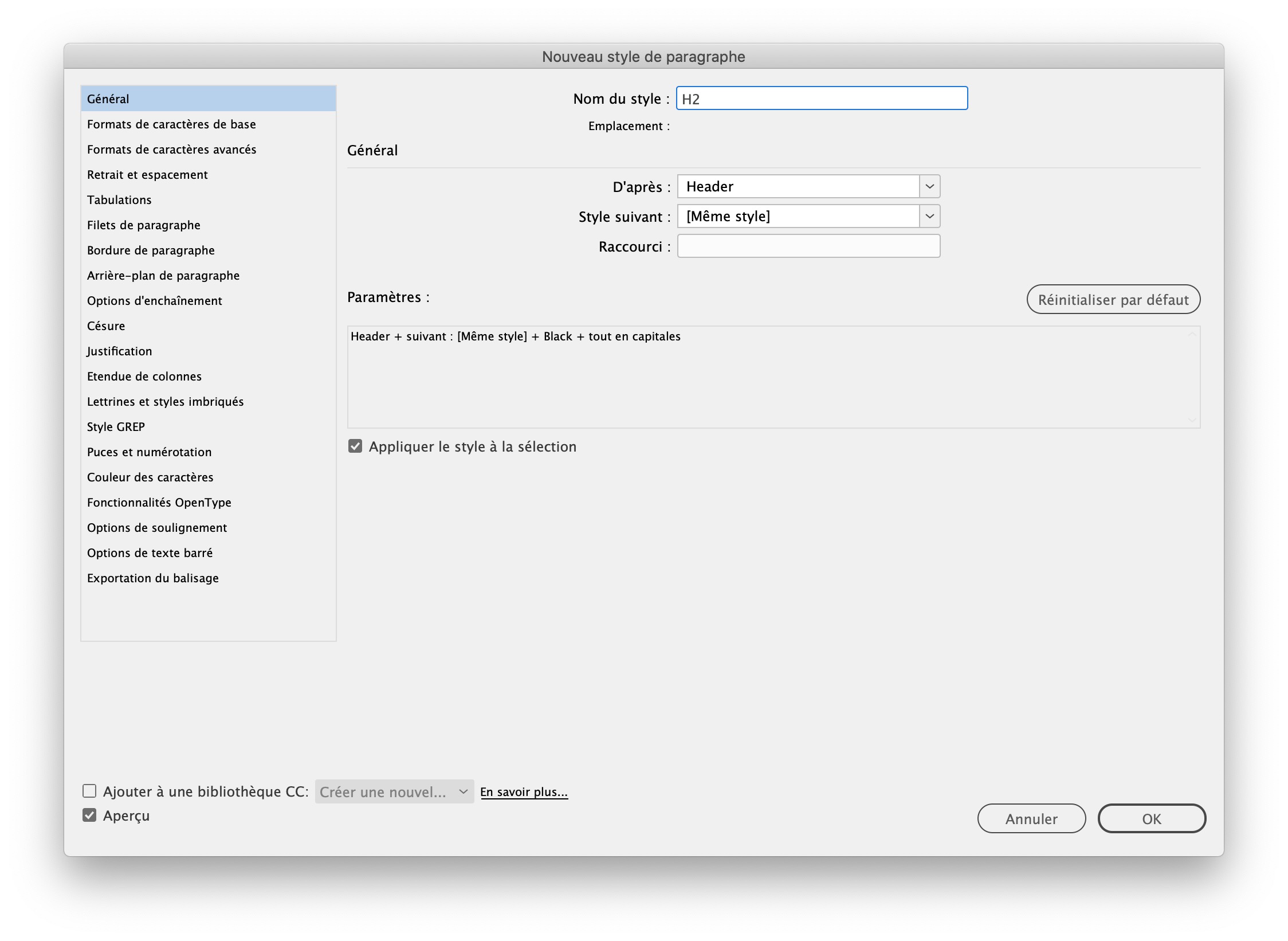The width and height of the screenshot is (1288, 941).
Task: Confirm the dialog with OK
Action: [1151, 818]
